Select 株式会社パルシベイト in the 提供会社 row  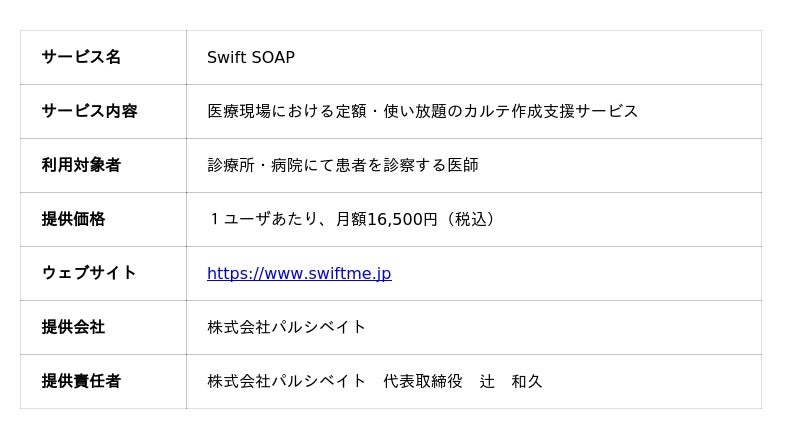point(287,327)
